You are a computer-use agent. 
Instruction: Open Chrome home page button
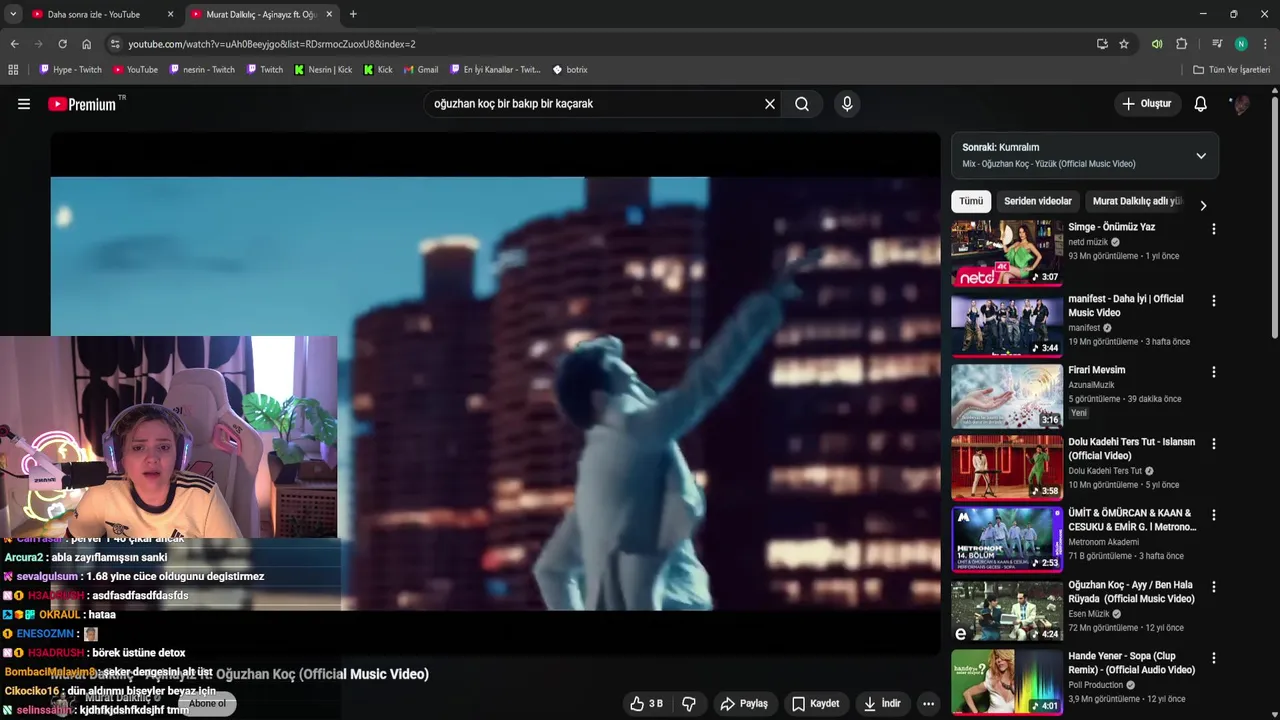pos(87,44)
